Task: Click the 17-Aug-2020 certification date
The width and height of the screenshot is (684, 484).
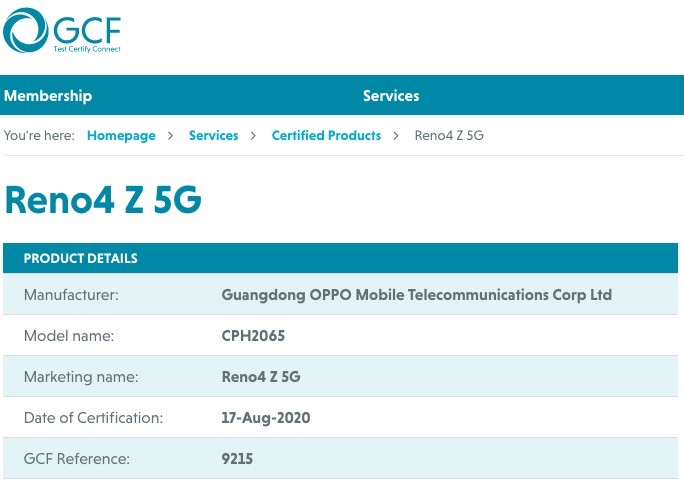Action: [x=266, y=418]
